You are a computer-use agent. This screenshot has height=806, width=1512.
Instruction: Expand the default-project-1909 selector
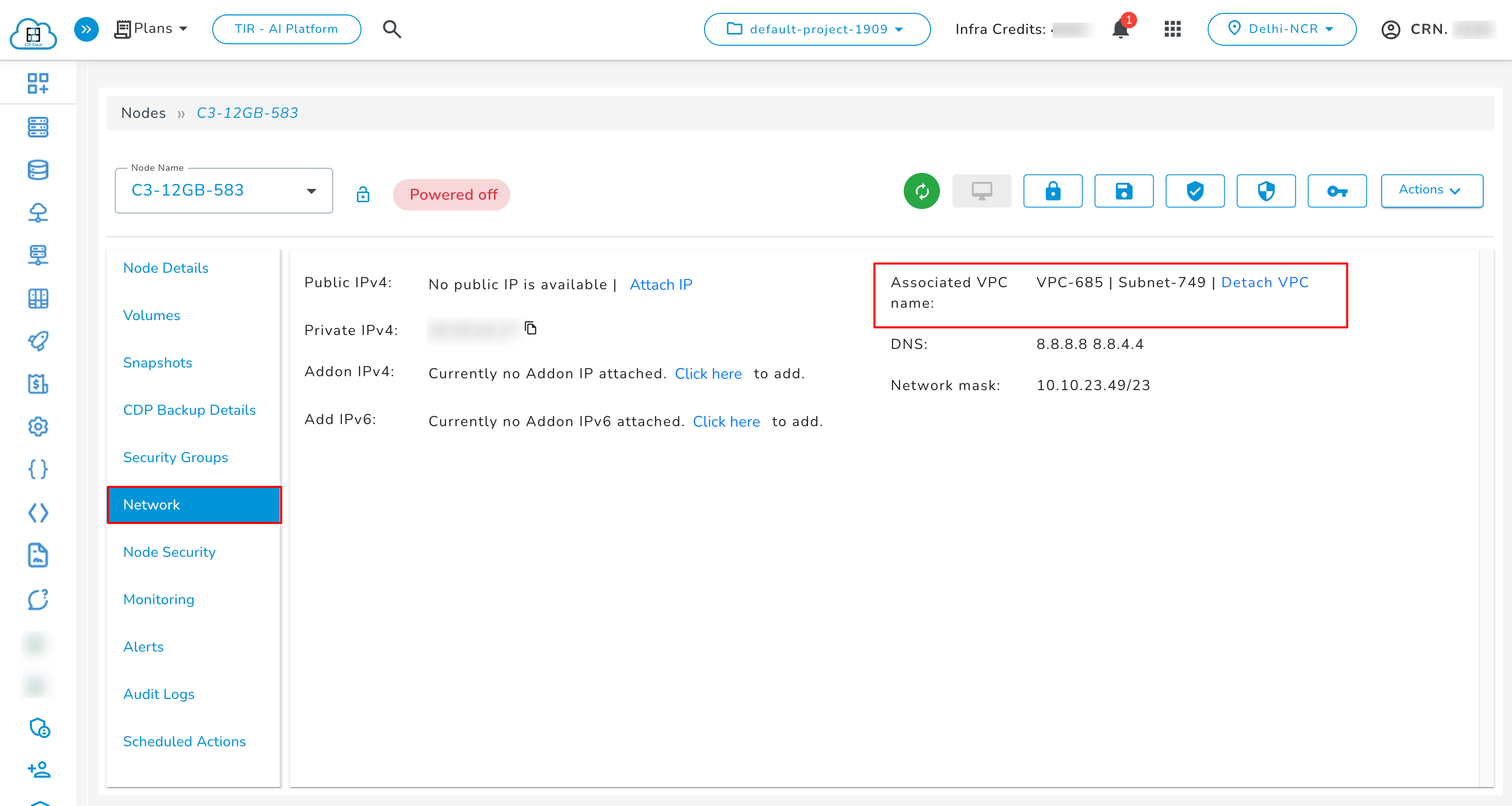click(x=816, y=29)
